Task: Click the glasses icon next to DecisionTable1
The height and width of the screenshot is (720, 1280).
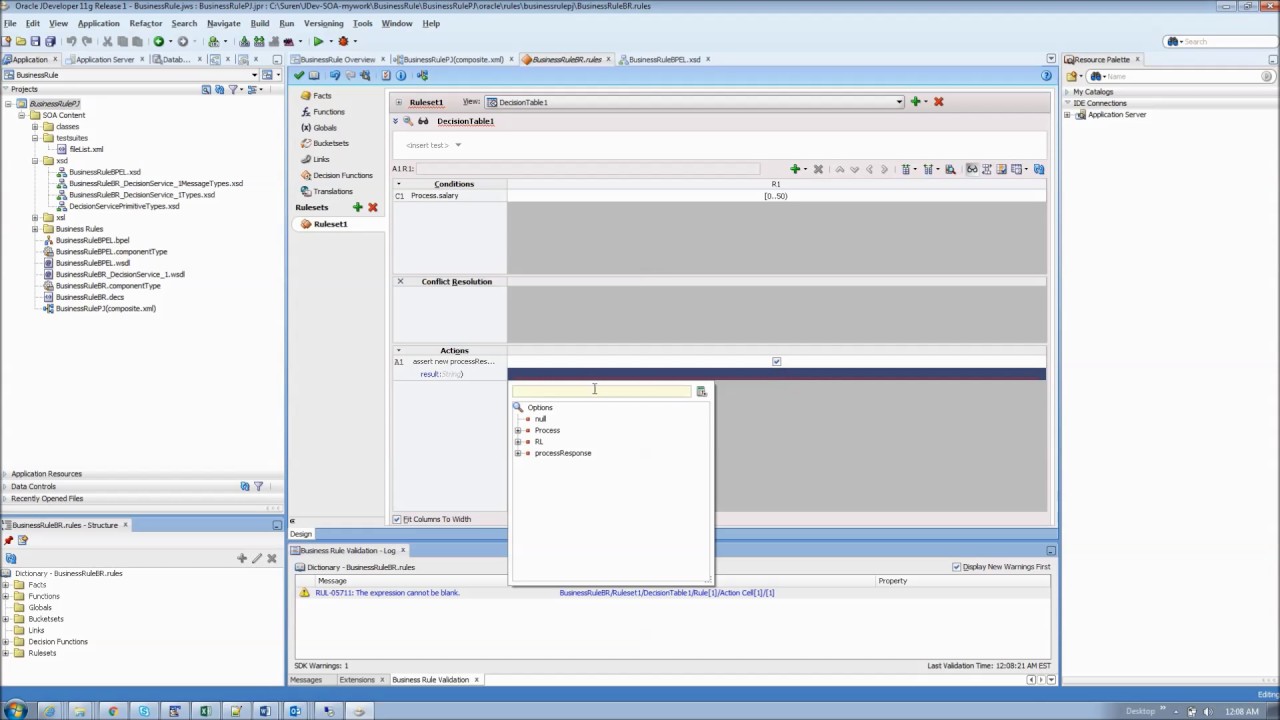Action: (423, 121)
